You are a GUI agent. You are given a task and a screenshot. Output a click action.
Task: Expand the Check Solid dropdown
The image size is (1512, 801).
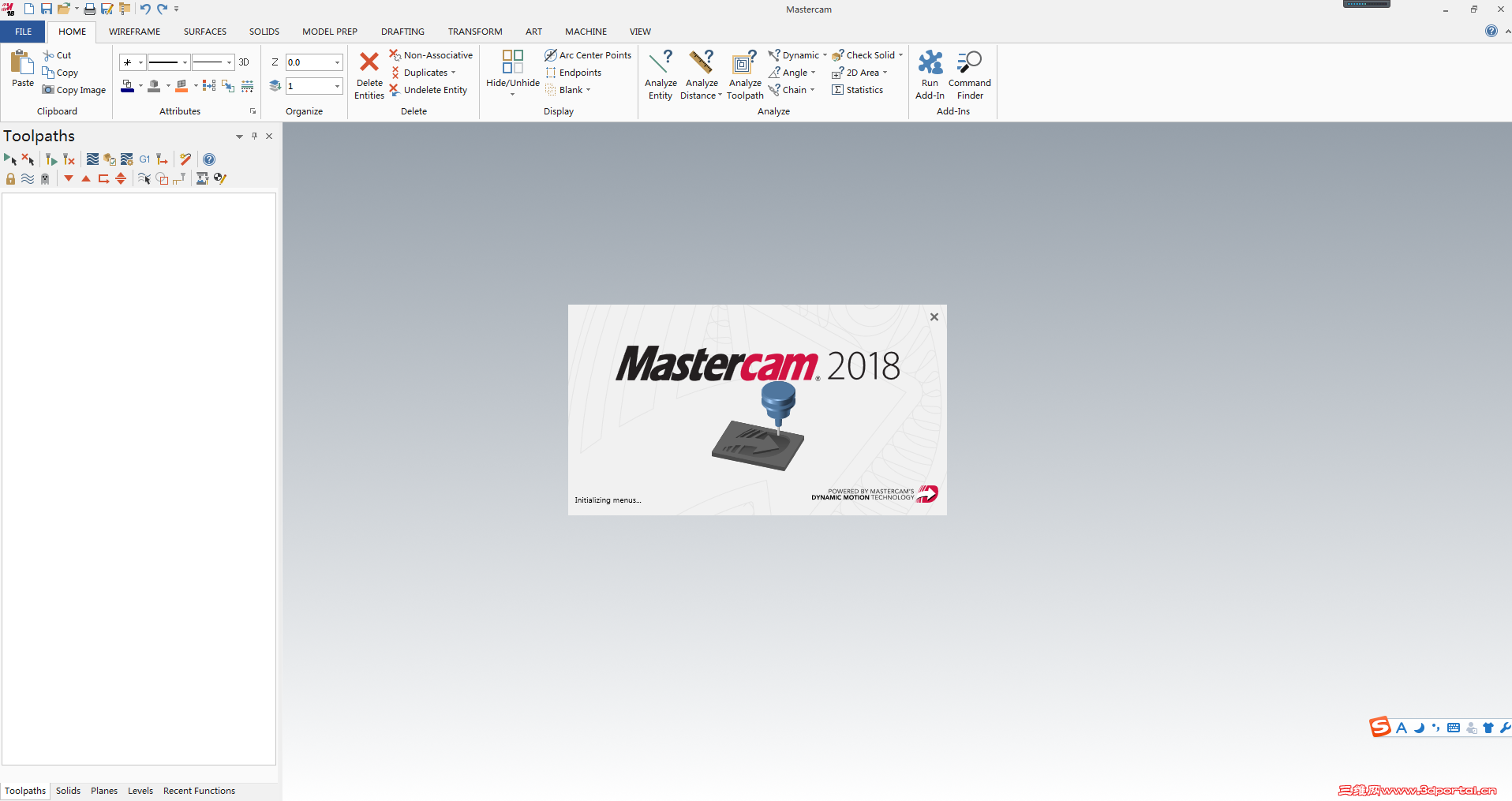[900, 55]
